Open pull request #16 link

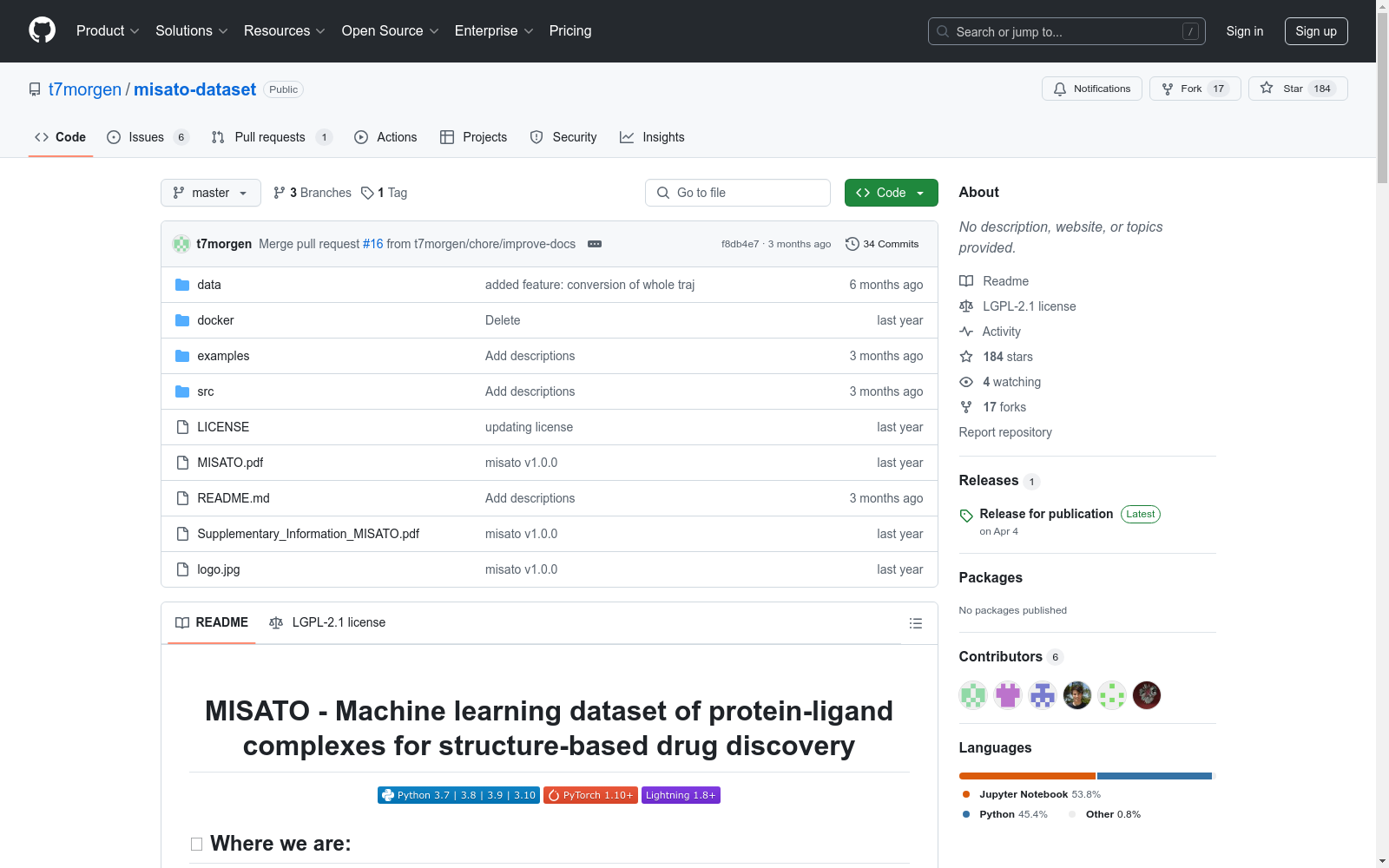[372, 244]
